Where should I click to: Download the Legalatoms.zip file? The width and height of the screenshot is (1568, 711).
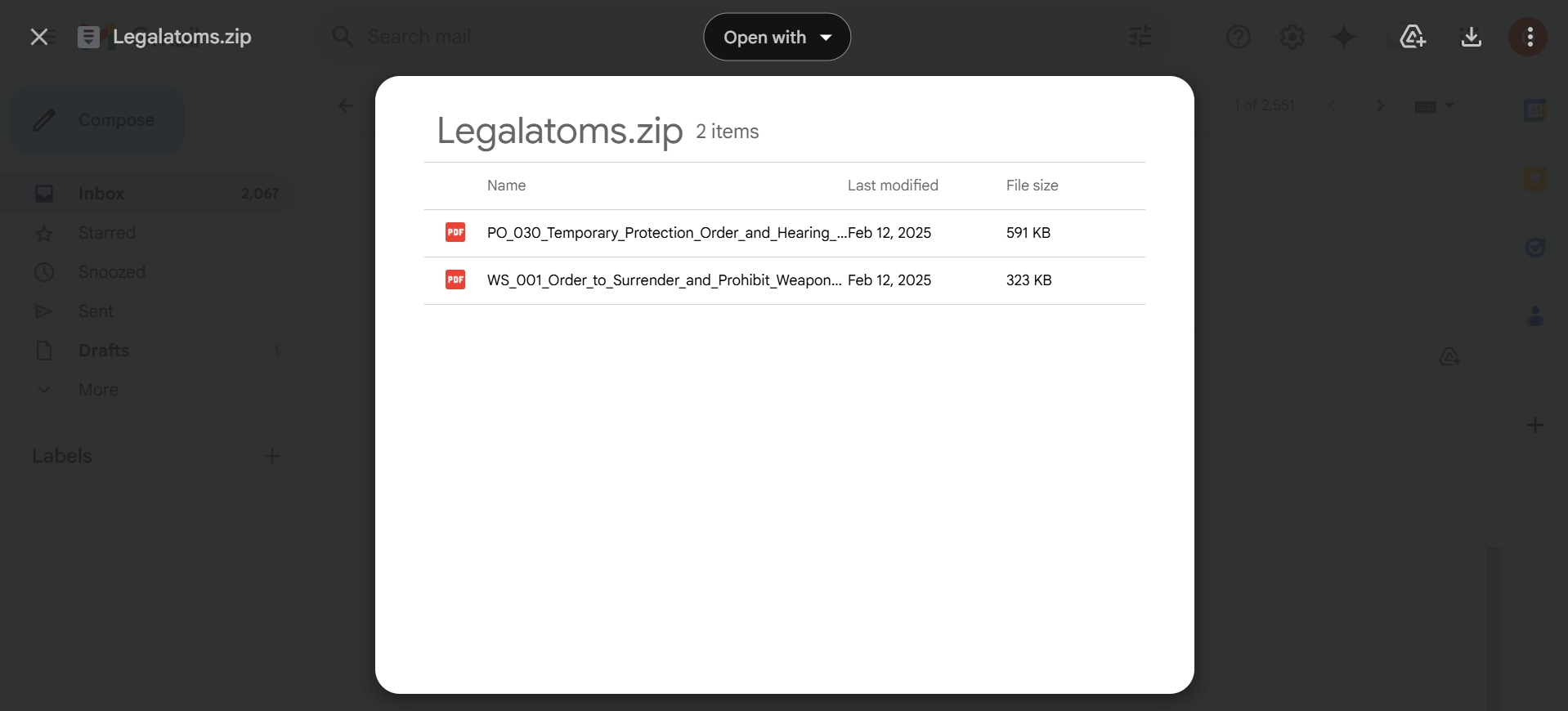tap(1471, 37)
